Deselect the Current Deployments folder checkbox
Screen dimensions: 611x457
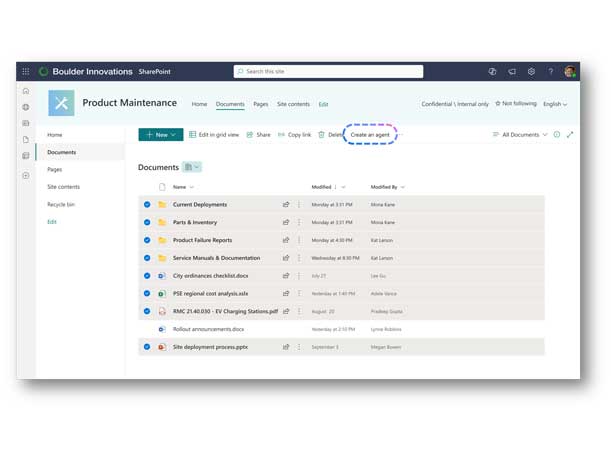[x=146, y=204]
